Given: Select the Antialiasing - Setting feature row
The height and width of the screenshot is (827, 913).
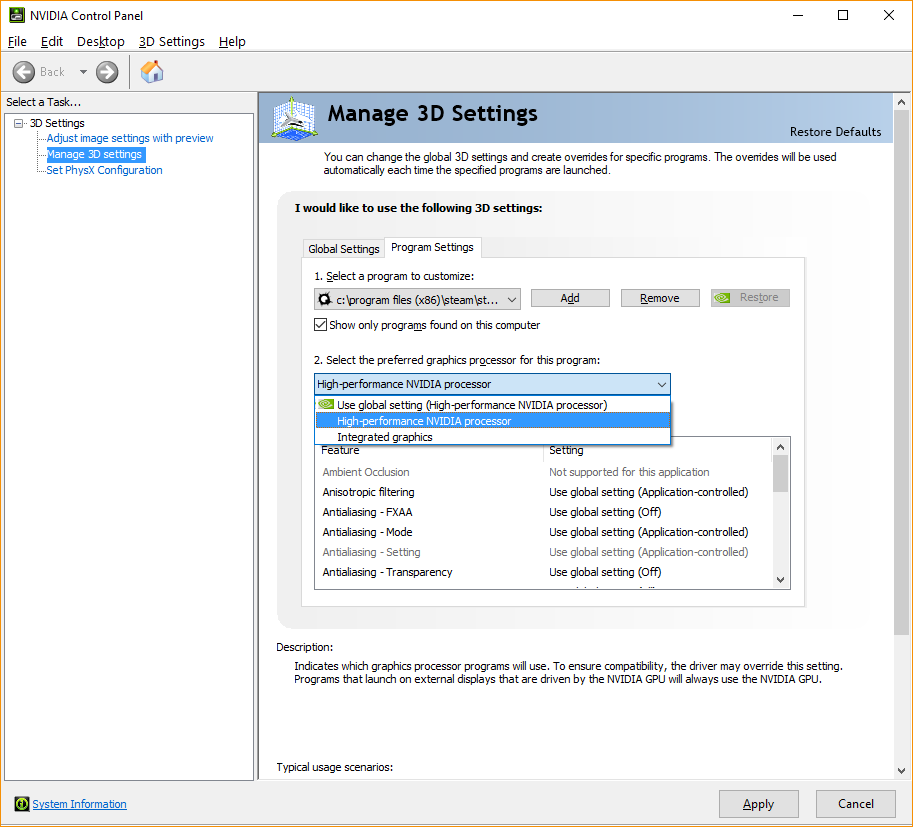Looking at the screenshot, I should tap(543, 552).
